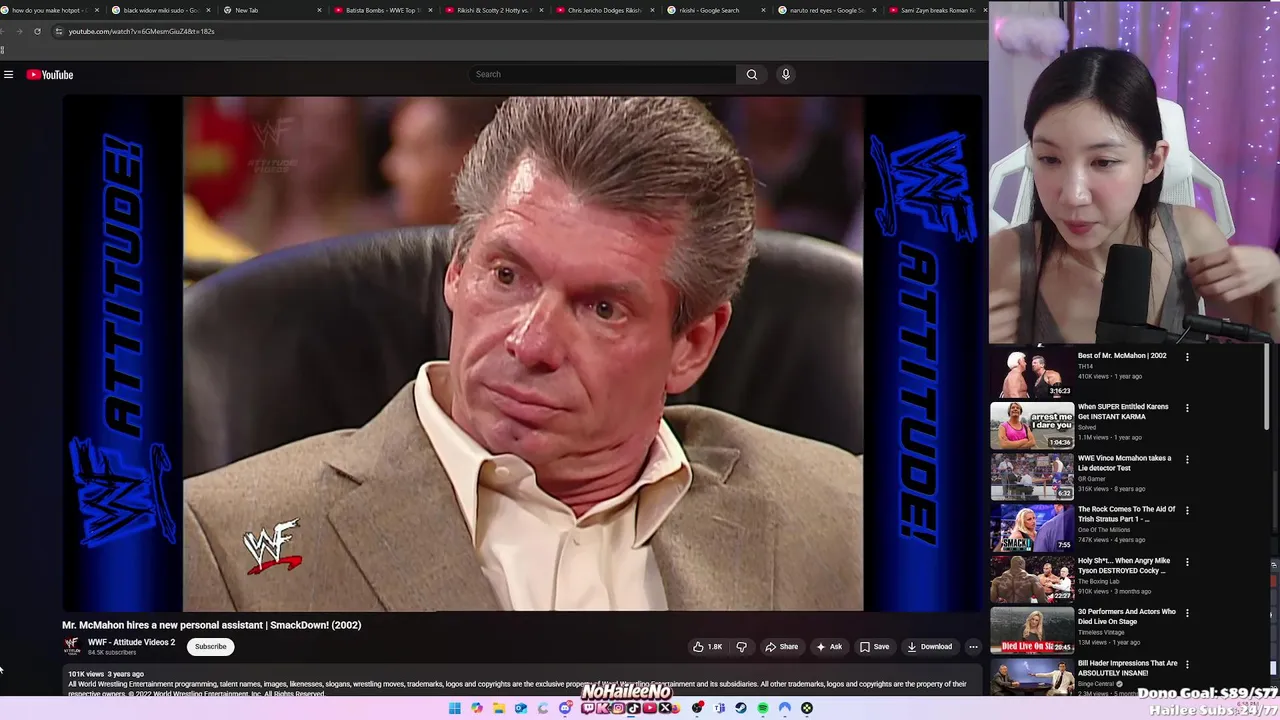Open 'WWE Vince Mcmahon takes a Lie detector' thumbnail

point(1032,476)
